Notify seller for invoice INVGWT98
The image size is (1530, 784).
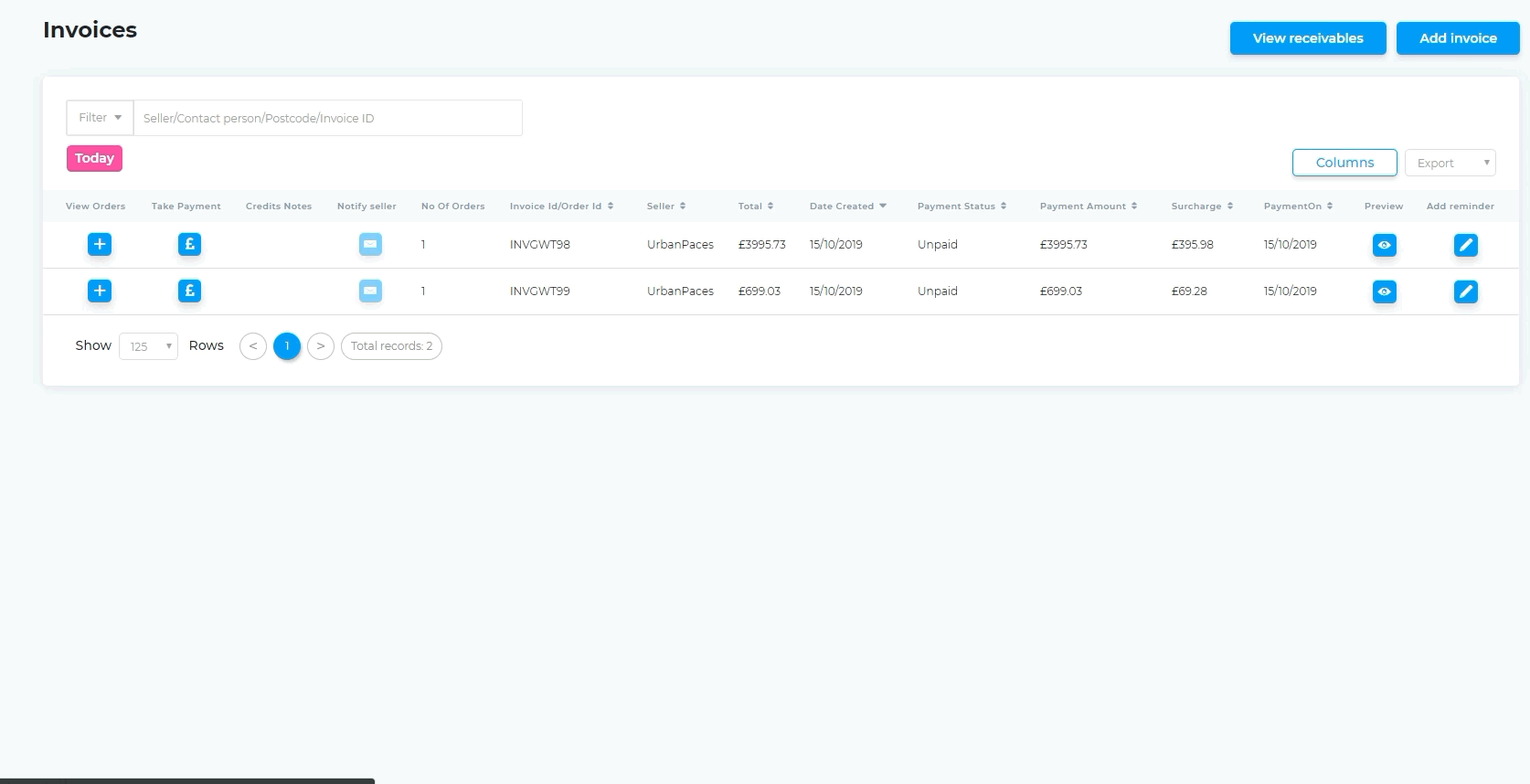tap(370, 244)
